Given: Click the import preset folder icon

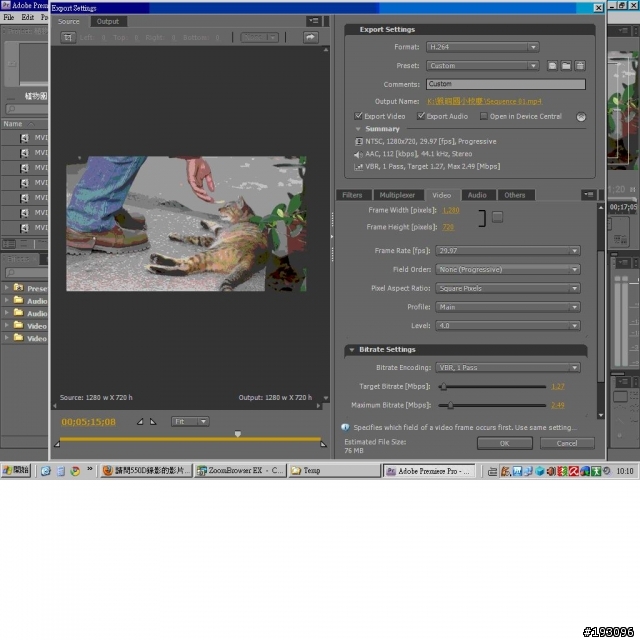Looking at the screenshot, I should (566, 66).
